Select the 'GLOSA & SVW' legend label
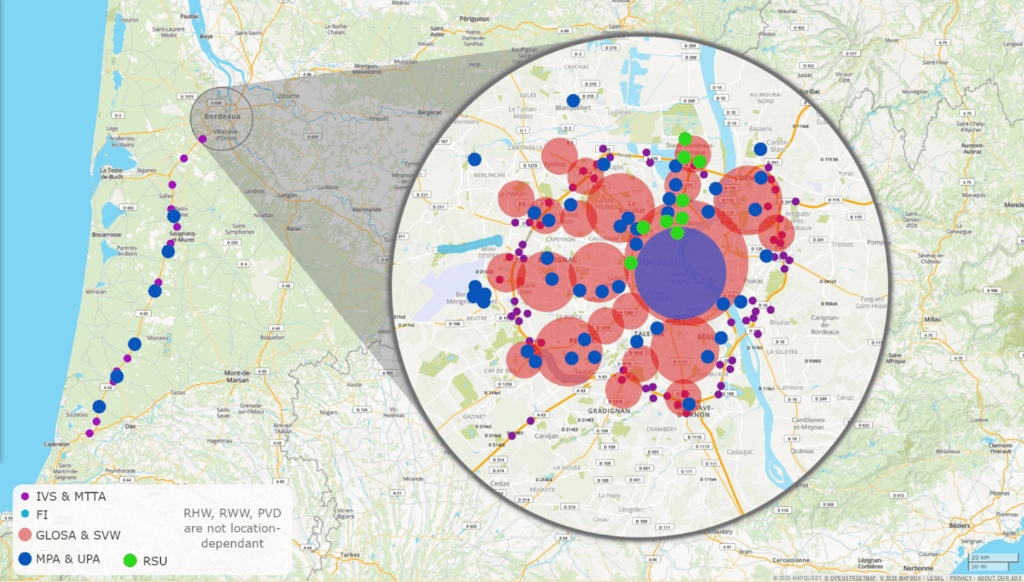1024x582 pixels. pyautogui.click(x=78, y=535)
